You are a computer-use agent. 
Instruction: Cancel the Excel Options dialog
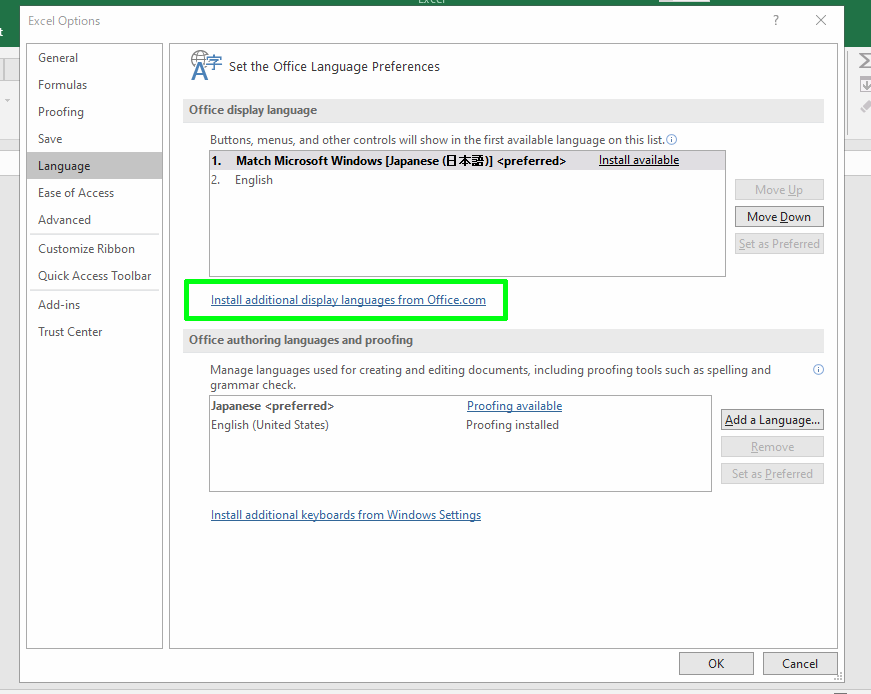(x=800, y=663)
